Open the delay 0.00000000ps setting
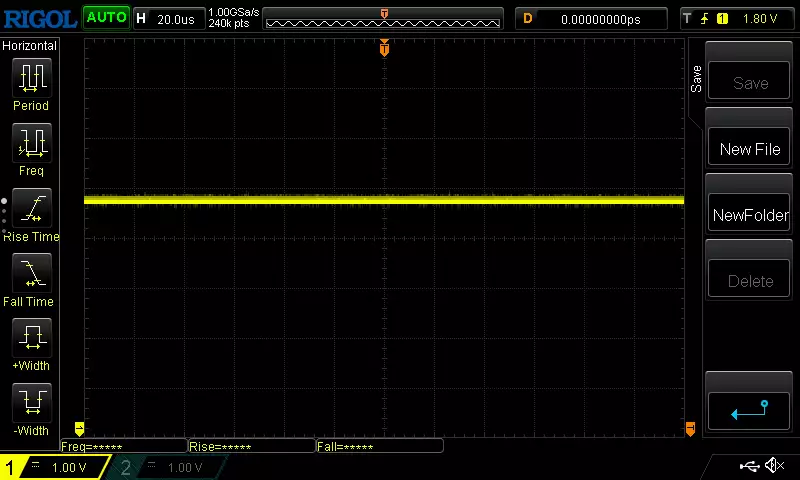The image size is (800, 480). 591,19
